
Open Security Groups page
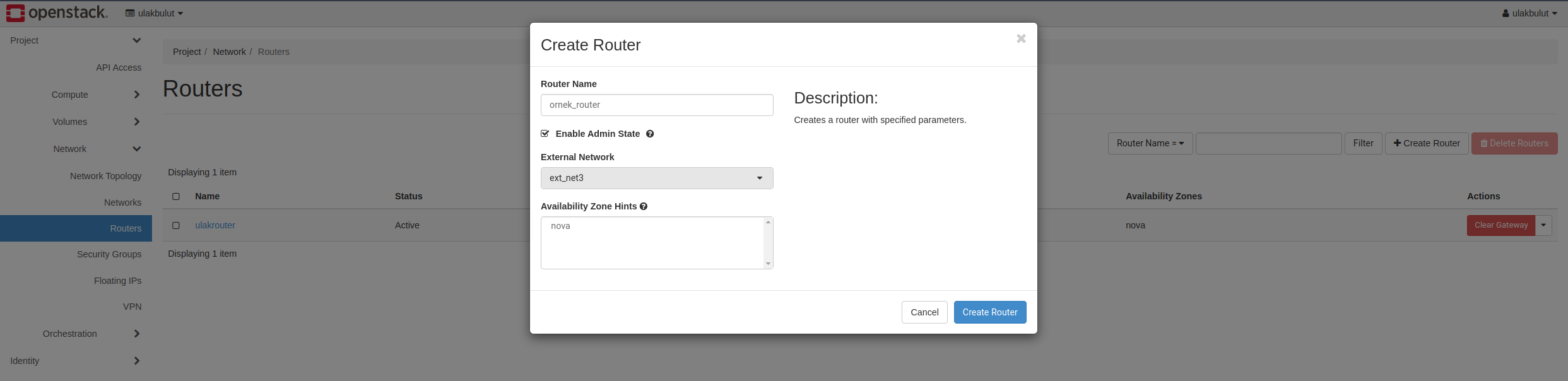(x=109, y=254)
